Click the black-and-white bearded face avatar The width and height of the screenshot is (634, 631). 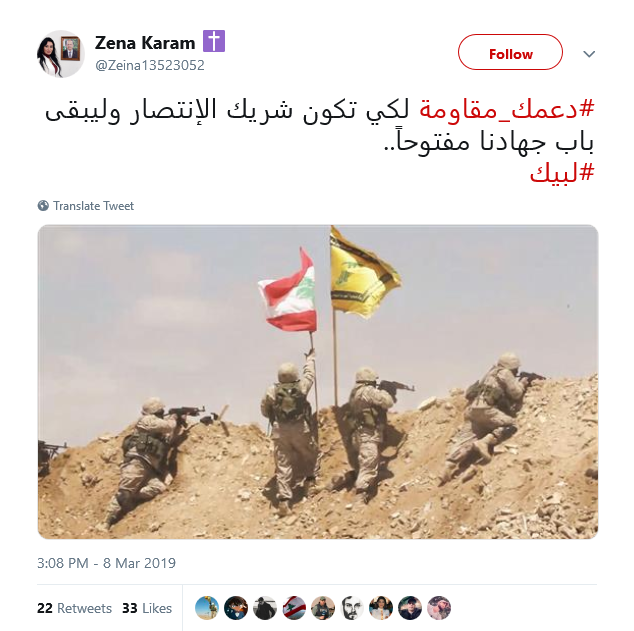pos(352,608)
